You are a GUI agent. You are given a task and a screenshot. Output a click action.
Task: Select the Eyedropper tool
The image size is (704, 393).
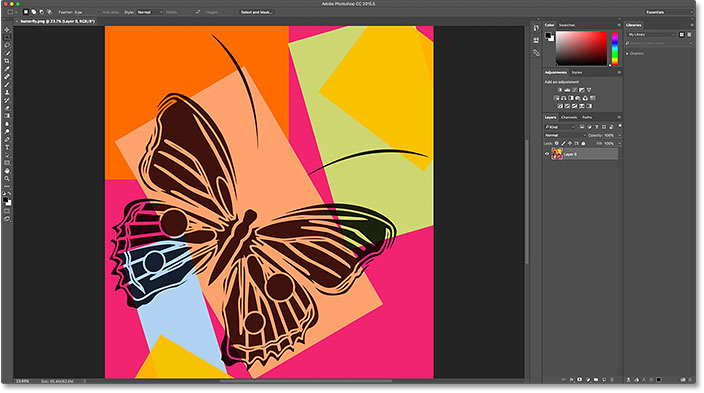point(7,69)
